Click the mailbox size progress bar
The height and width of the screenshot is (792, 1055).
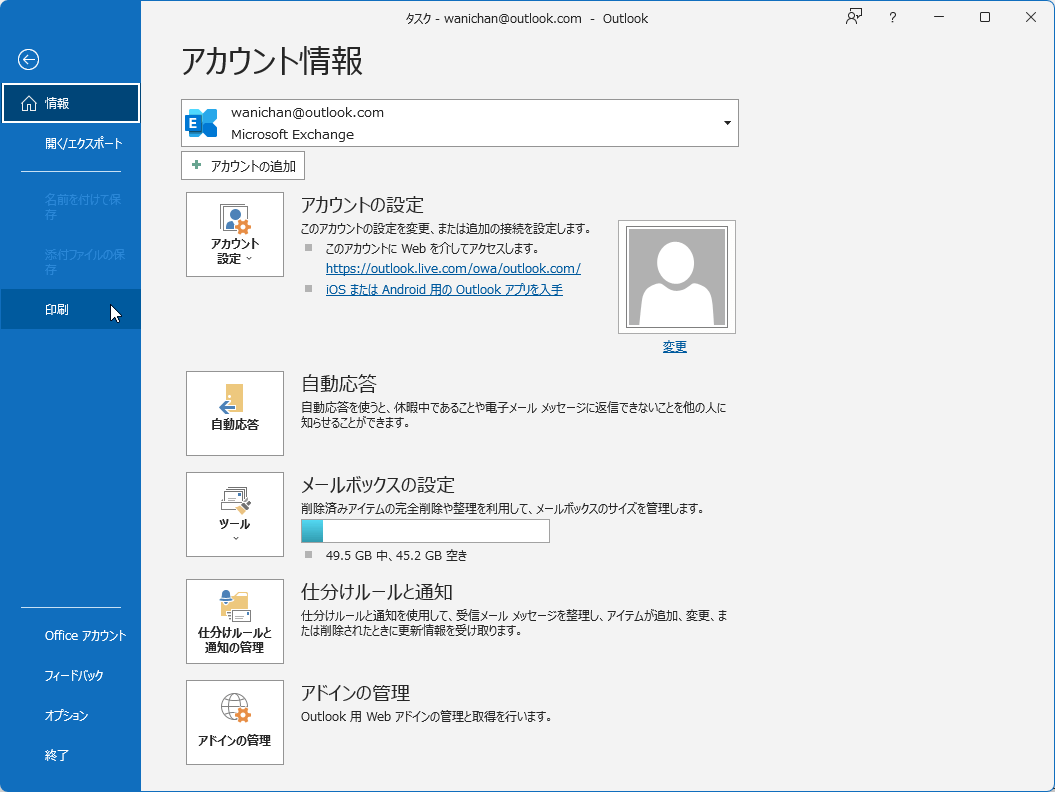pos(425,531)
